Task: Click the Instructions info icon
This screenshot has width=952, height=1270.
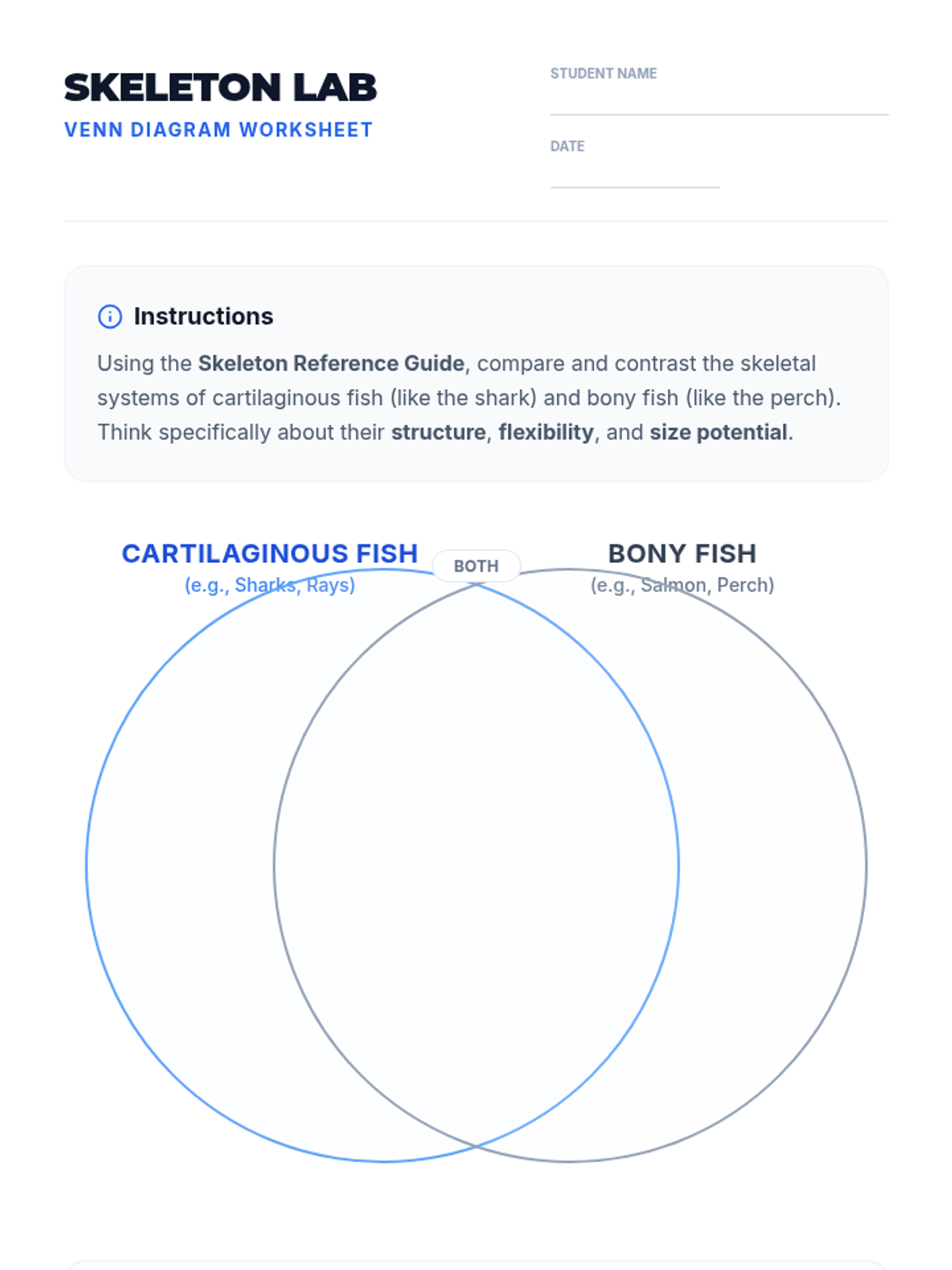Action: pyautogui.click(x=109, y=317)
